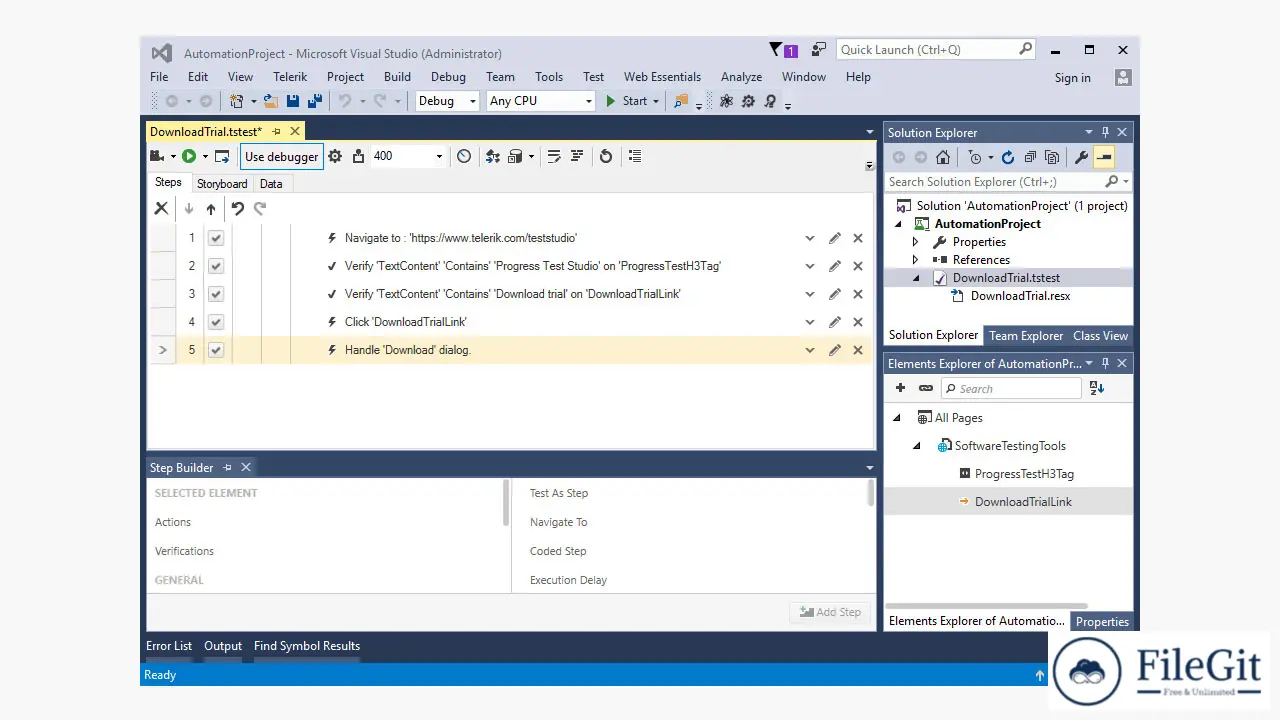Open the Analyze menu
Screen dimensions: 1280x720
[741, 77]
